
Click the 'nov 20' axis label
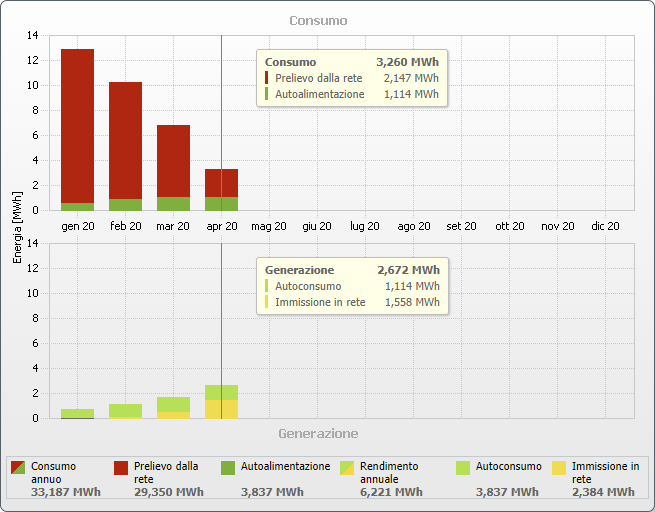558,226
